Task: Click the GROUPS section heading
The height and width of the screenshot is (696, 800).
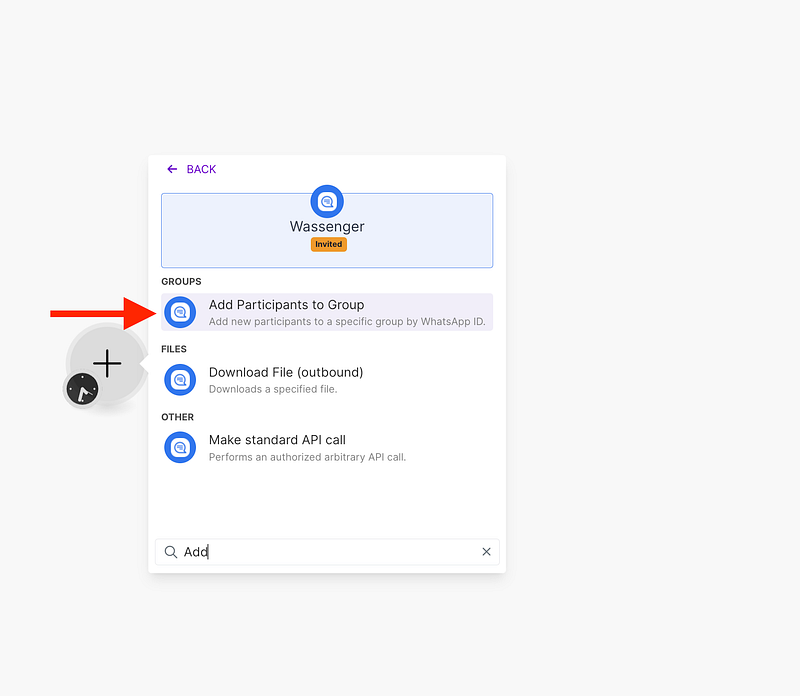Action: 181,282
